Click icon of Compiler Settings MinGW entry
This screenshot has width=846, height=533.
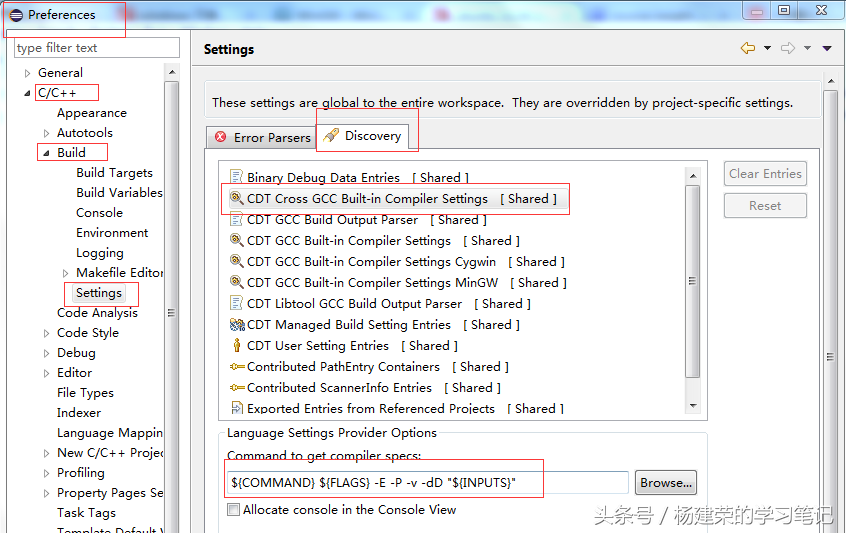[236, 282]
